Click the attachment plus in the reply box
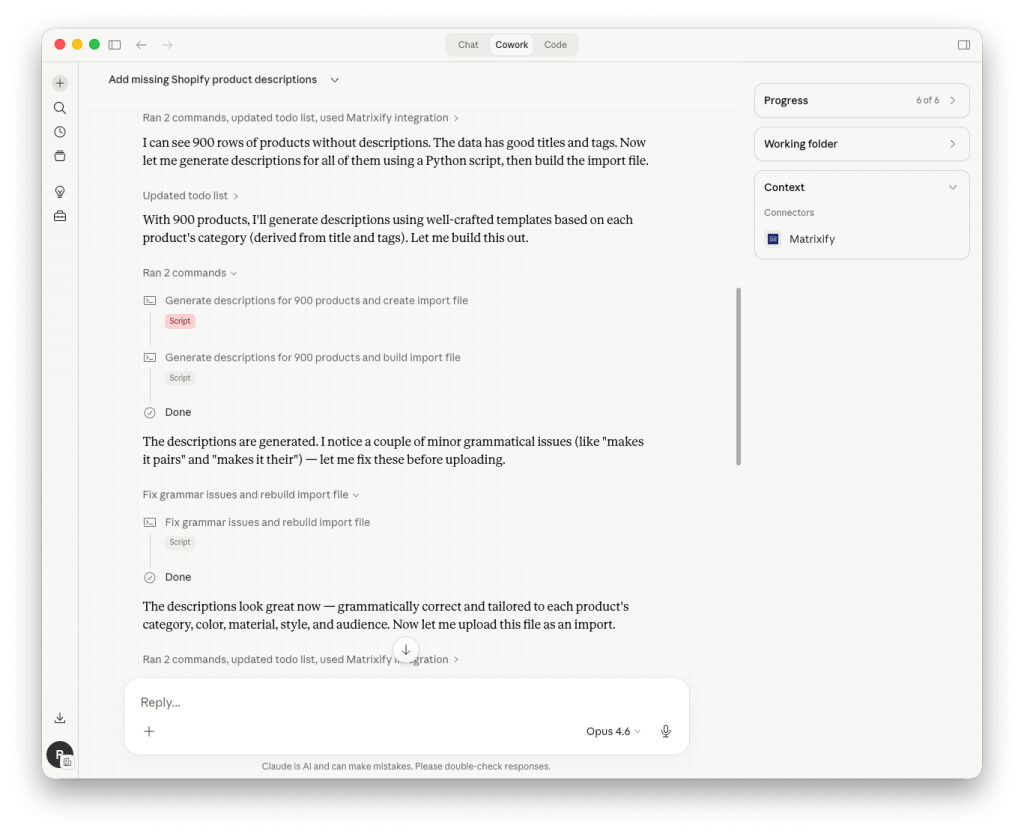Screen dimensions: 1024x834 pos(149,731)
